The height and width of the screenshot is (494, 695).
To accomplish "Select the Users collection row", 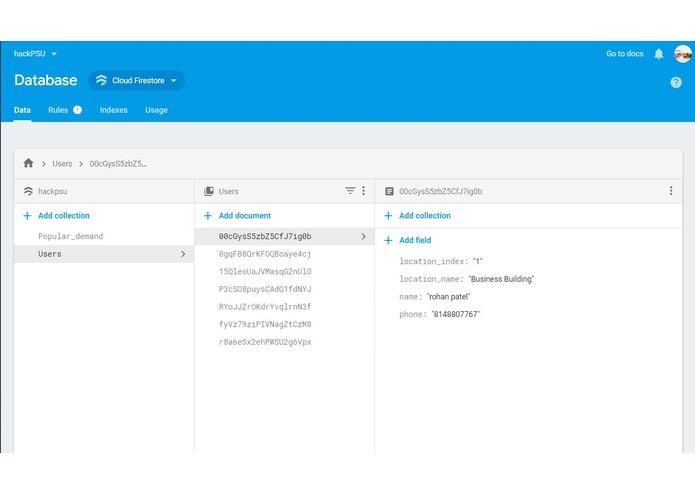I will point(104,254).
